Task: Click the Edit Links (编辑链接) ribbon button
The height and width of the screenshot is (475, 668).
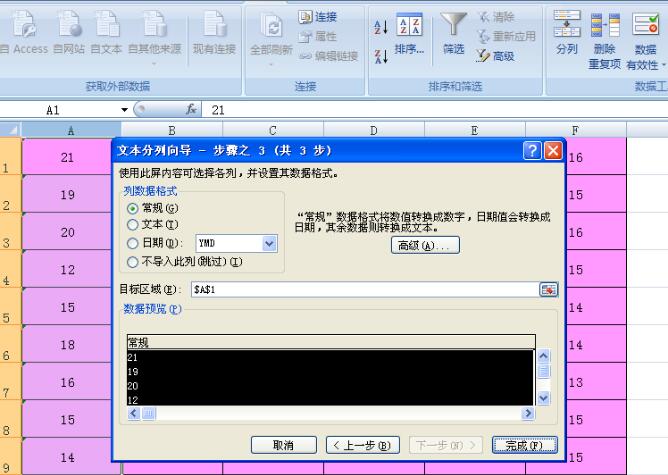Action: point(328,56)
